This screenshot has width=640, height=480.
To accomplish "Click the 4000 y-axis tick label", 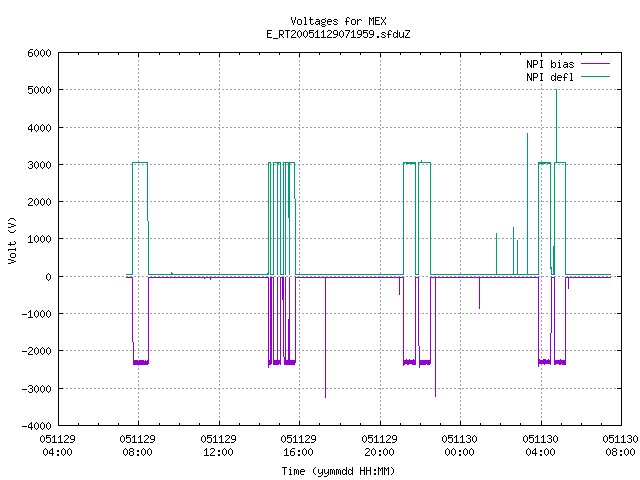I will coord(40,128).
